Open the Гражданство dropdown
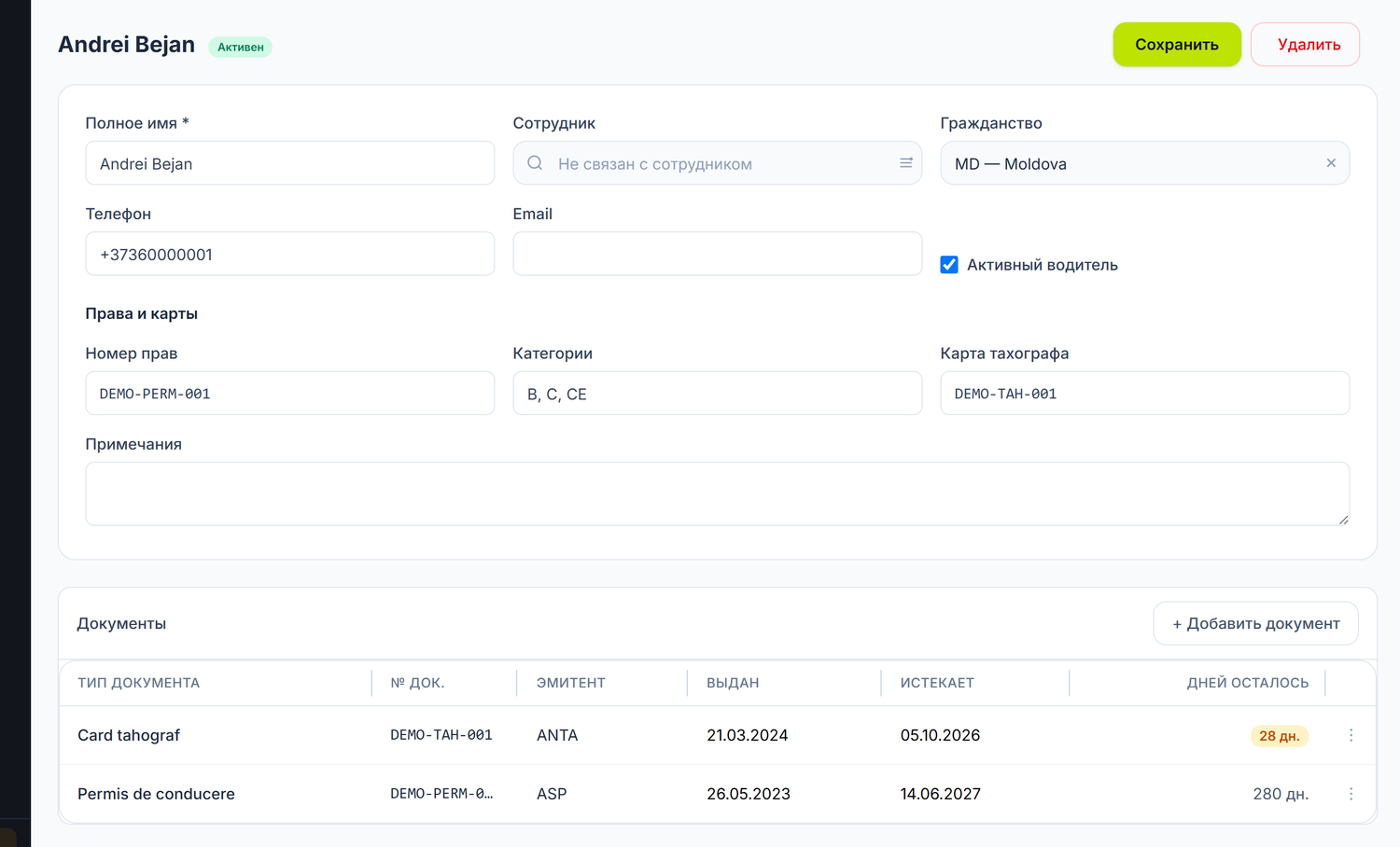 coord(1144,163)
